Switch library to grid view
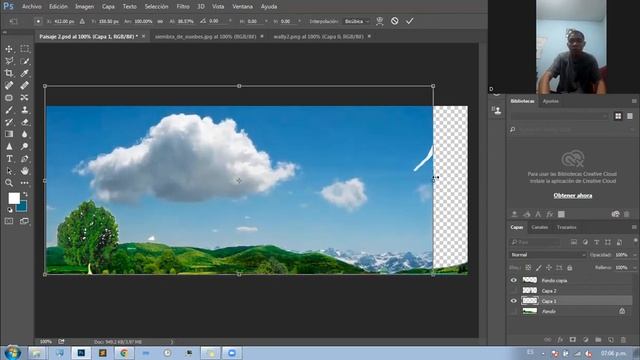The height and width of the screenshot is (360, 640). [618, 116]
